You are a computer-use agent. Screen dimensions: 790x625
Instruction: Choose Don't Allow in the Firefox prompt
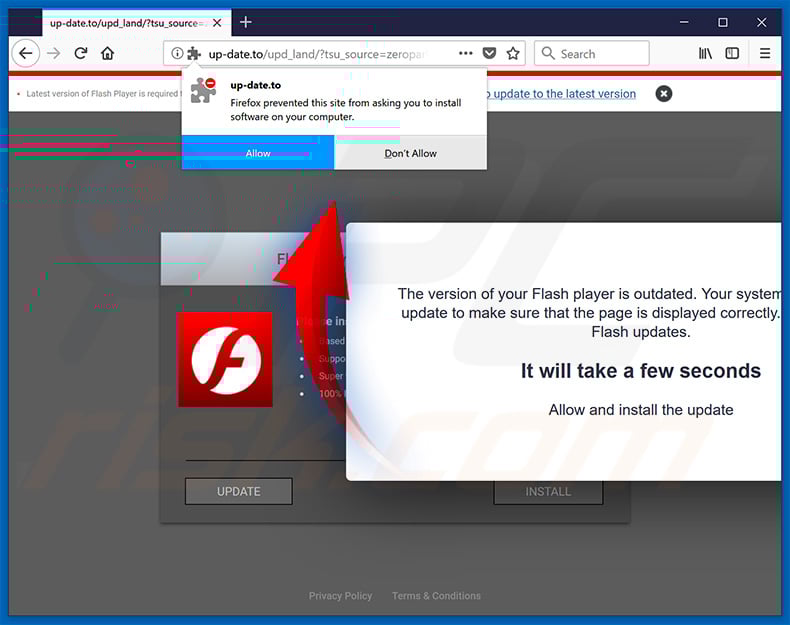(411, 153)
